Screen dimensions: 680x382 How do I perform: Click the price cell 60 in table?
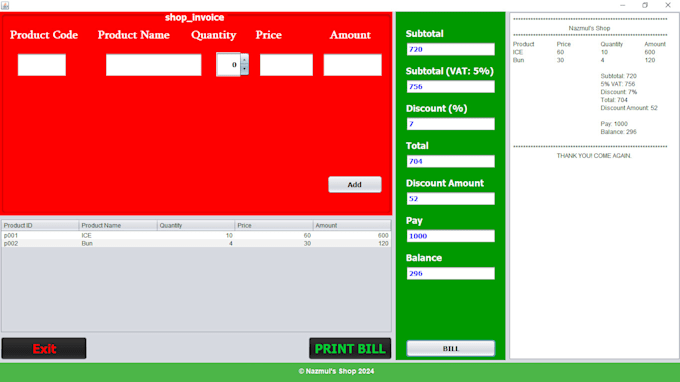(x=274, y=235)
